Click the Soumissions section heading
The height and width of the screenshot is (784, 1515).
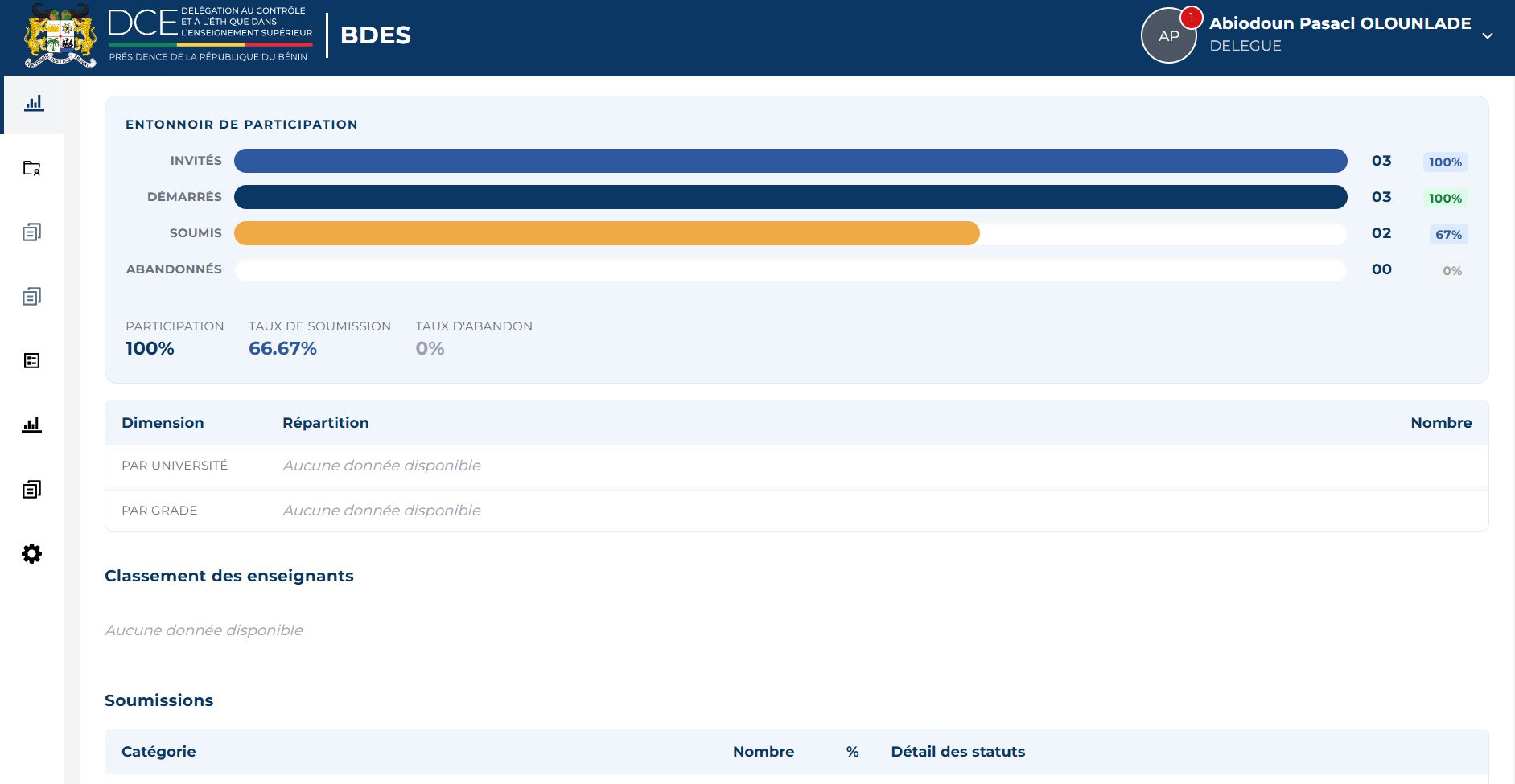(158, 700)
